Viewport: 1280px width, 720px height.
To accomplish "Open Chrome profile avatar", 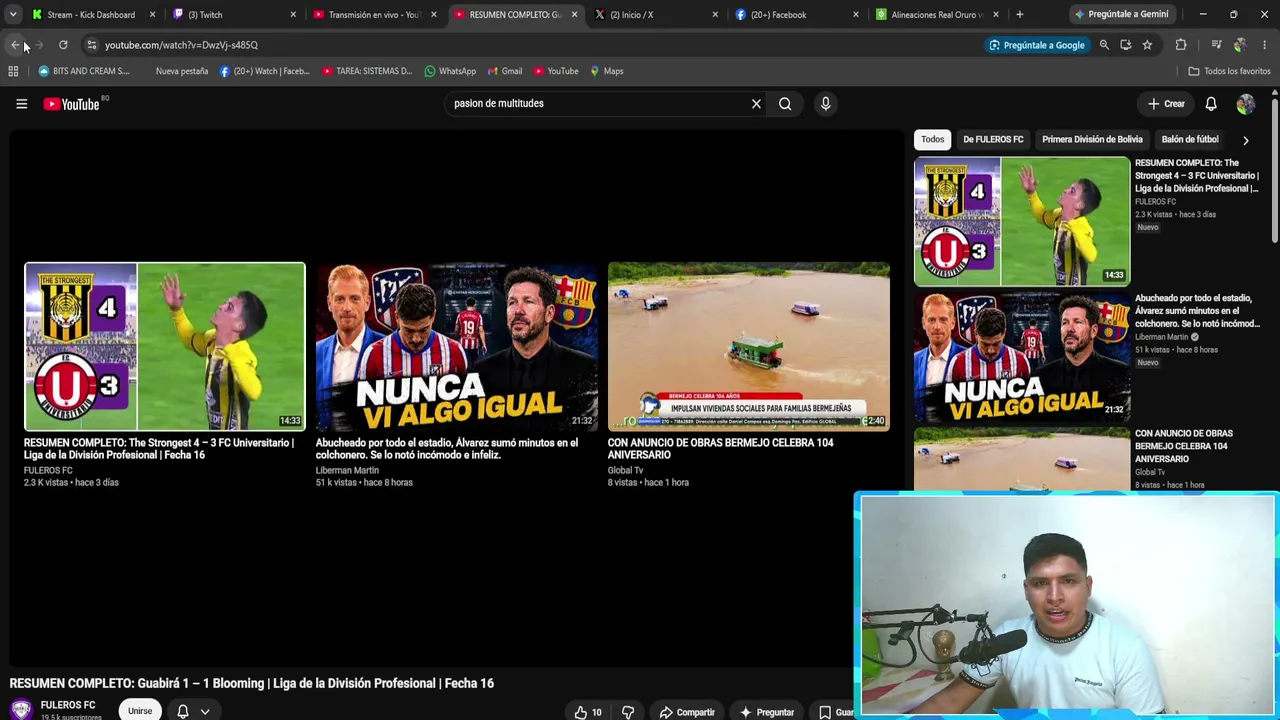I will tap(1240, 45).
